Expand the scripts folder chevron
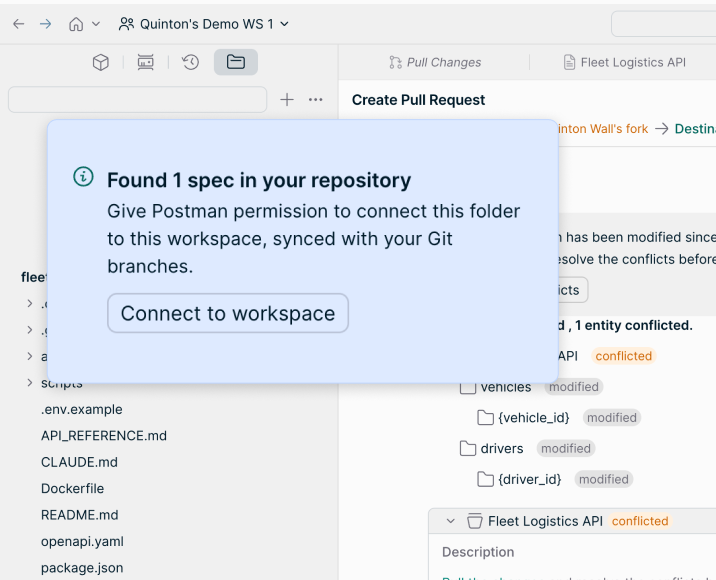Screen dimensions: 716x580 tap(30, 383)
